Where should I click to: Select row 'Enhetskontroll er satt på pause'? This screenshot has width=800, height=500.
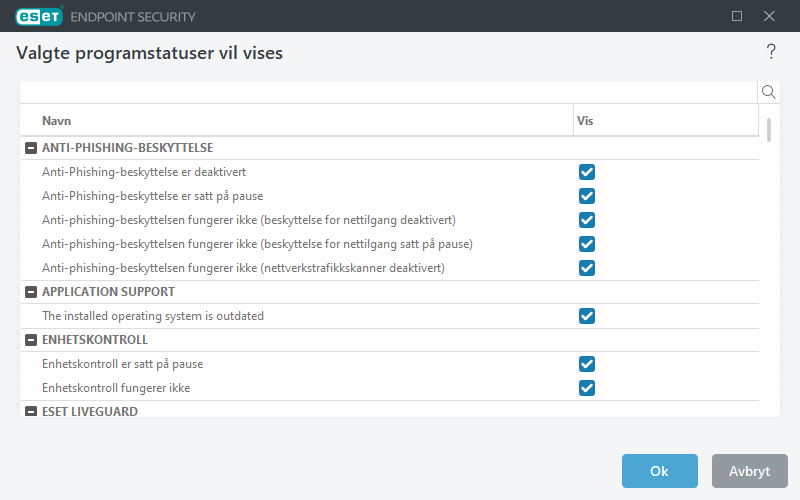click(390, 364)
